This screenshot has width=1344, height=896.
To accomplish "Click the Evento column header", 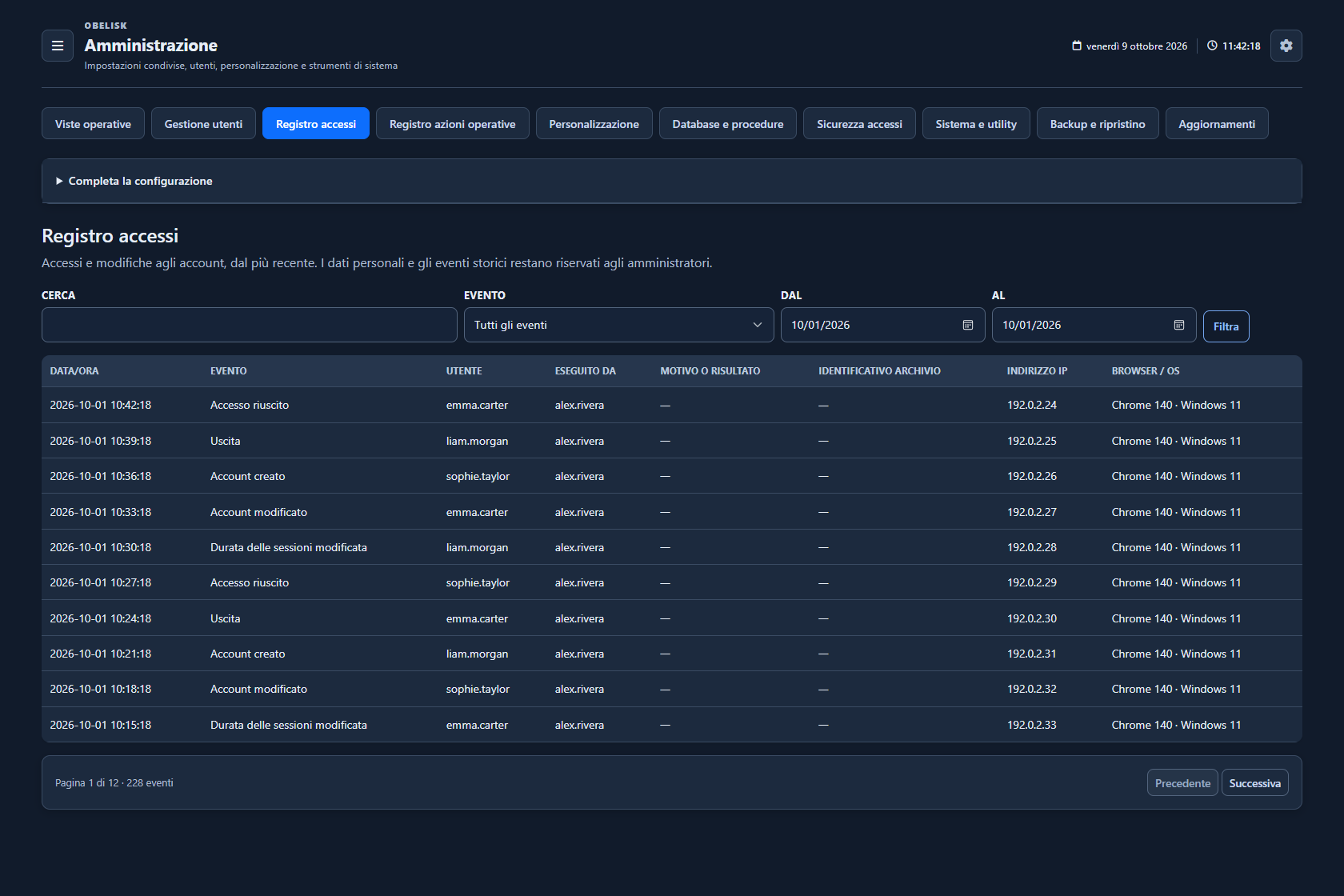I will pyautogui.click(x=229, y=371).
